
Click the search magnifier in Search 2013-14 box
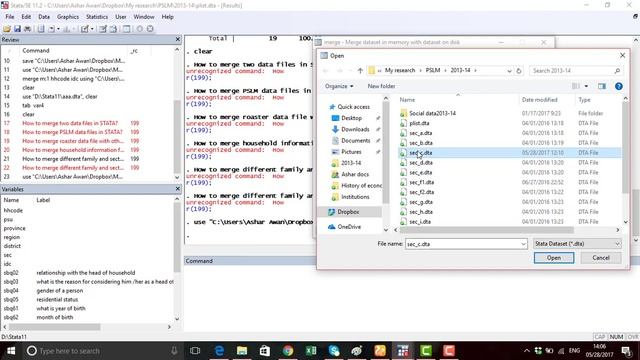pos(617,71)
